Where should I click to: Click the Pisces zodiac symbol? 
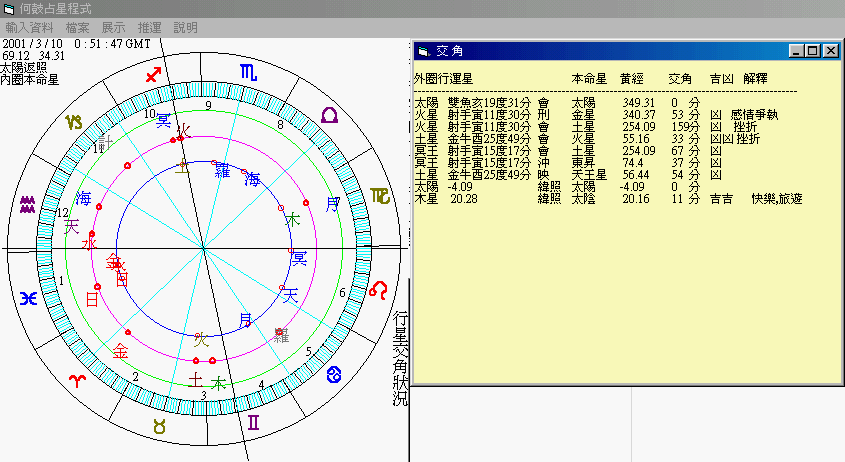click(x=28, y=298)
